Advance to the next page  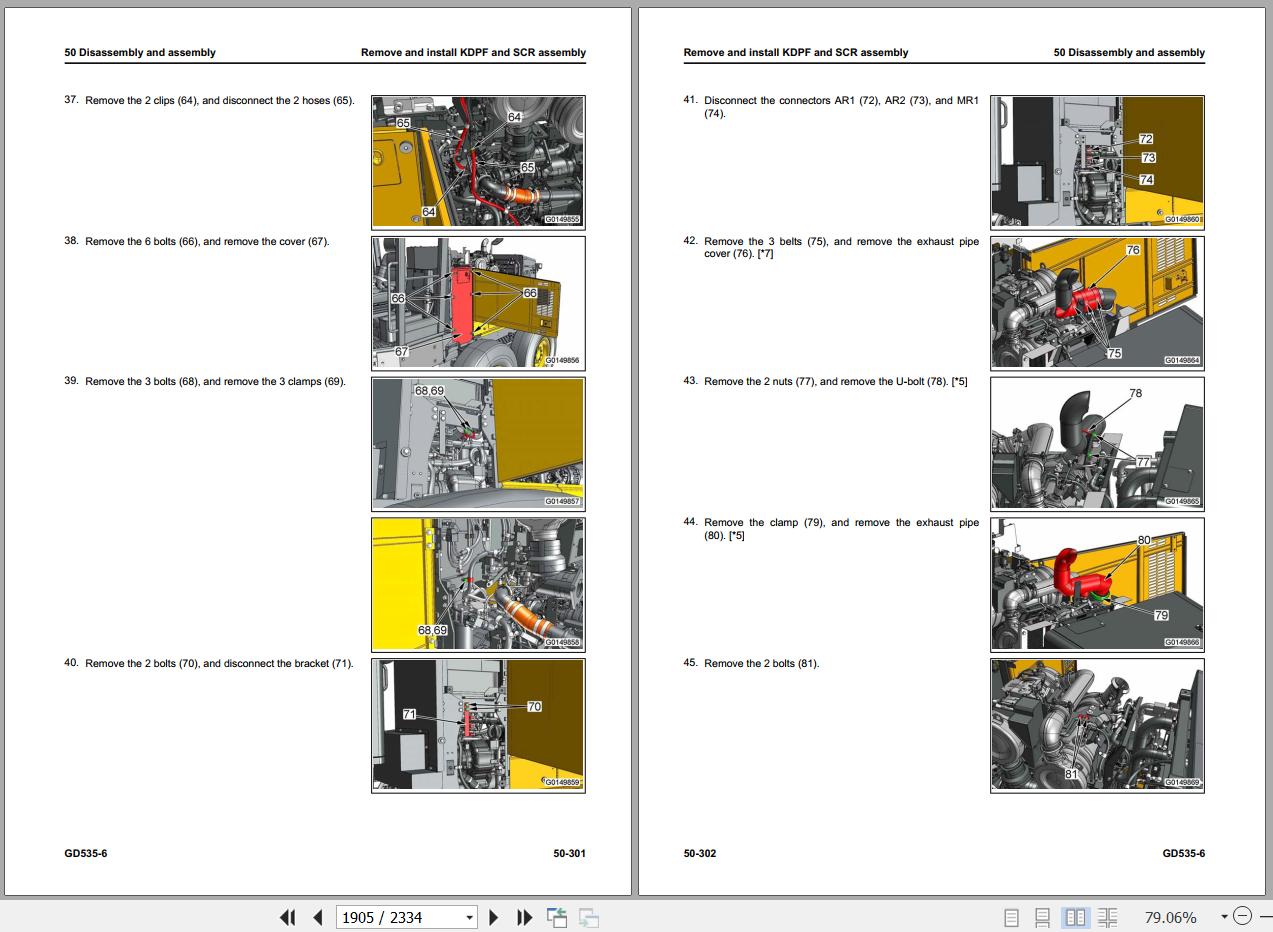click(x=493, y=917)
